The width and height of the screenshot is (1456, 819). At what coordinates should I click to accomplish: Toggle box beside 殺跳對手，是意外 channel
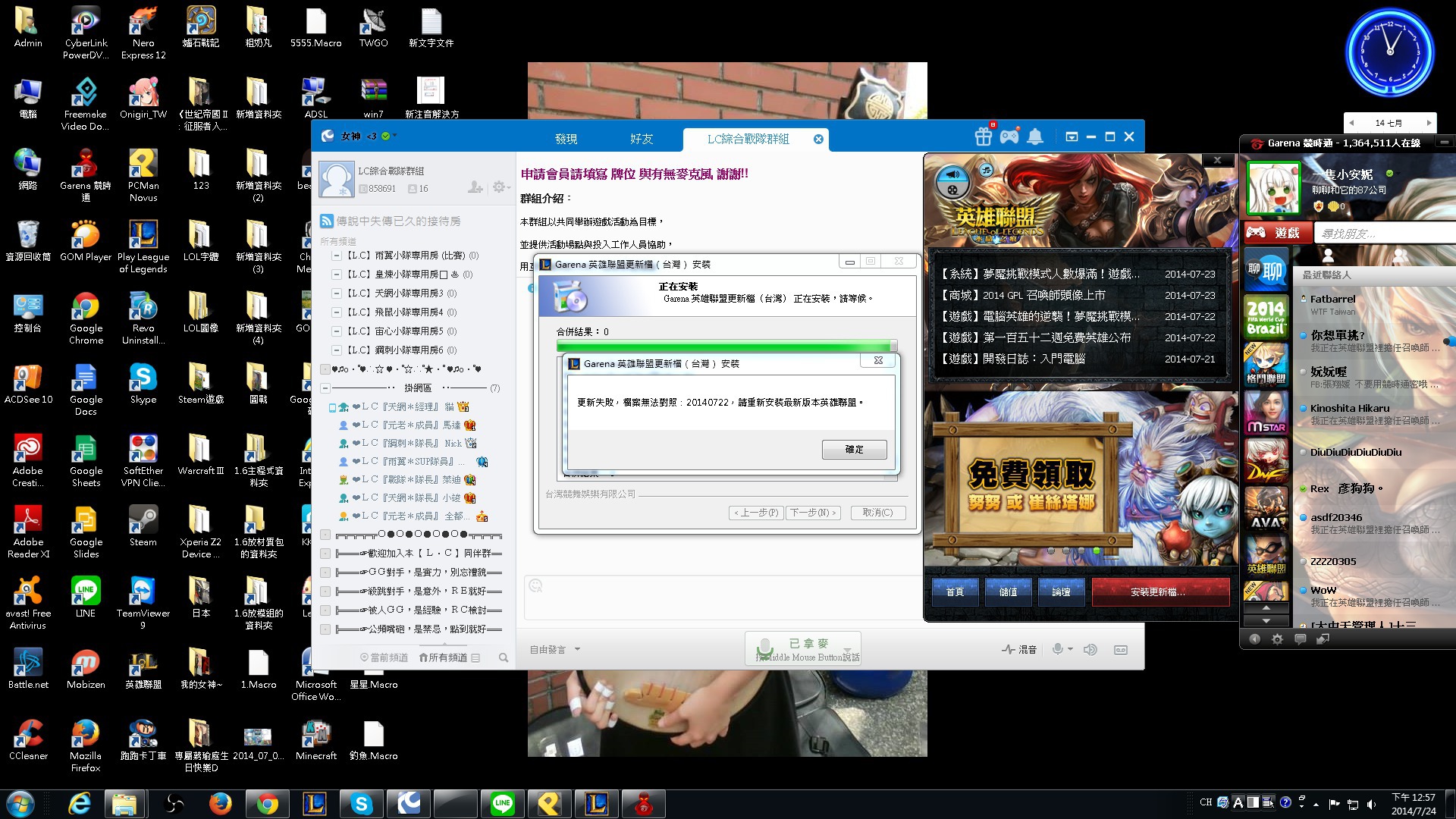click(x=325, y=591)
